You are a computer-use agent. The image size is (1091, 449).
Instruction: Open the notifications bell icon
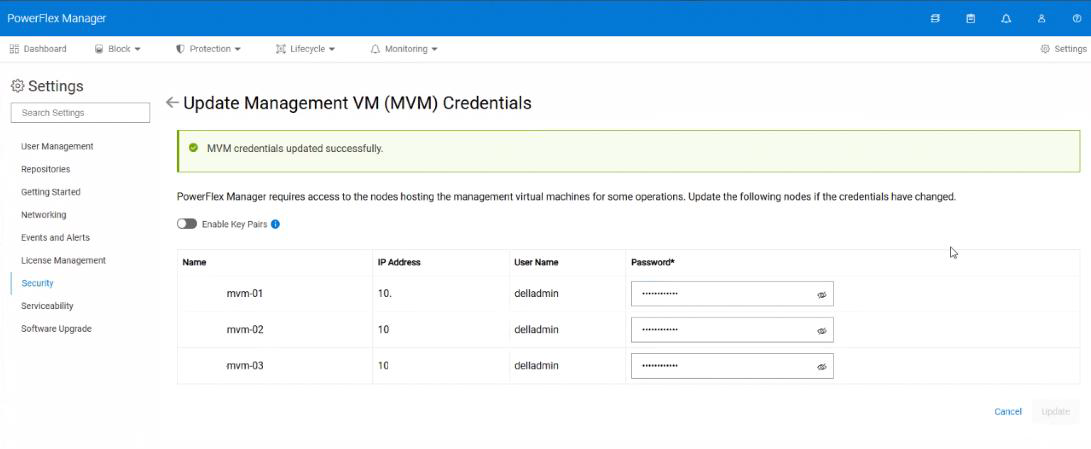1006,19
